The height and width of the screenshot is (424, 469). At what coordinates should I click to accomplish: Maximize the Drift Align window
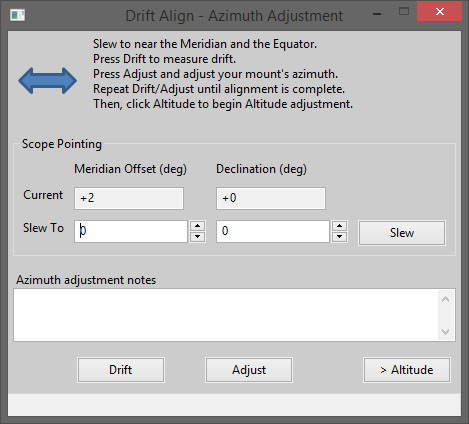tap(404, 12)
